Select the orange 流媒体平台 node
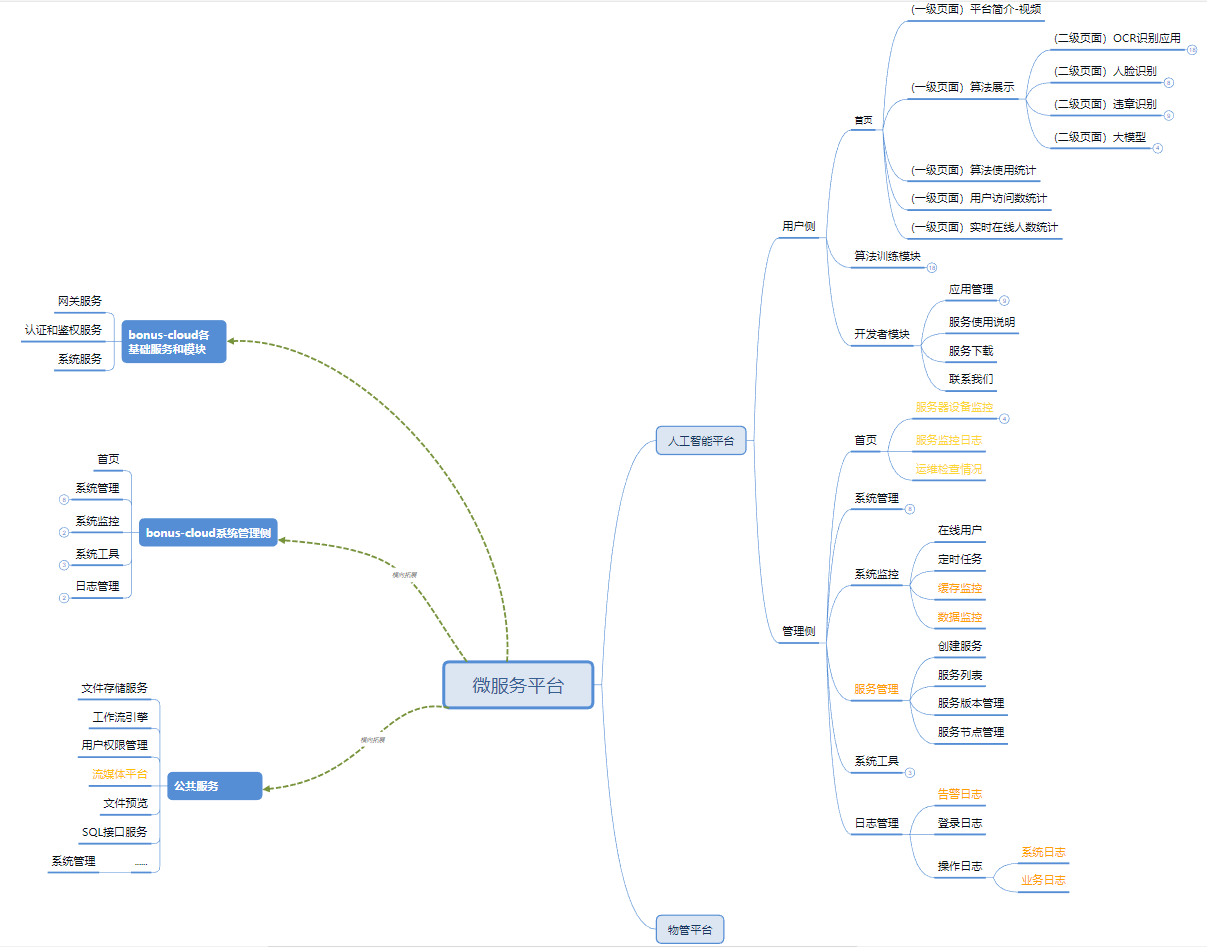The height and width of the screenshot is (947, 1207). (120, 774)
